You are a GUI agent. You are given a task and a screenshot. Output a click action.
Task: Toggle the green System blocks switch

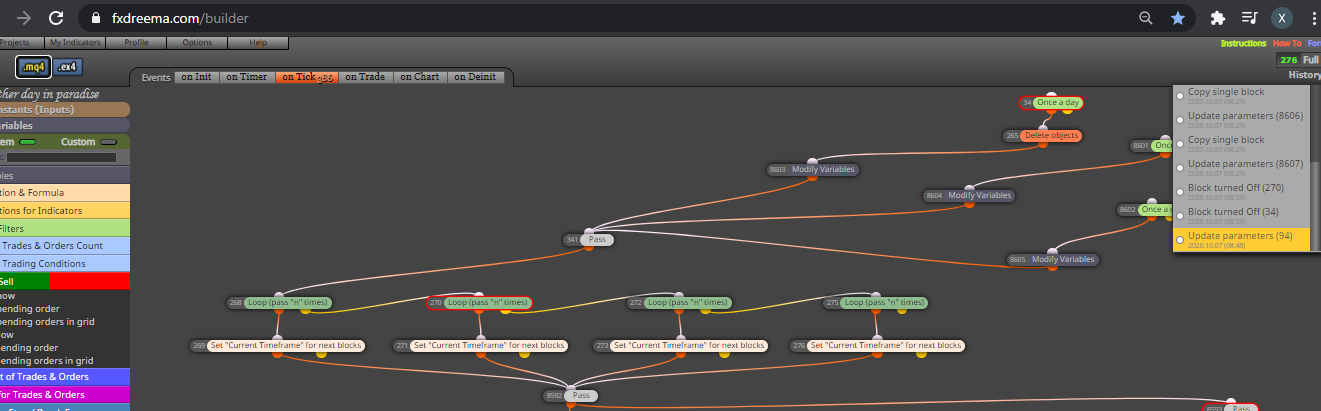click(28, 142)
